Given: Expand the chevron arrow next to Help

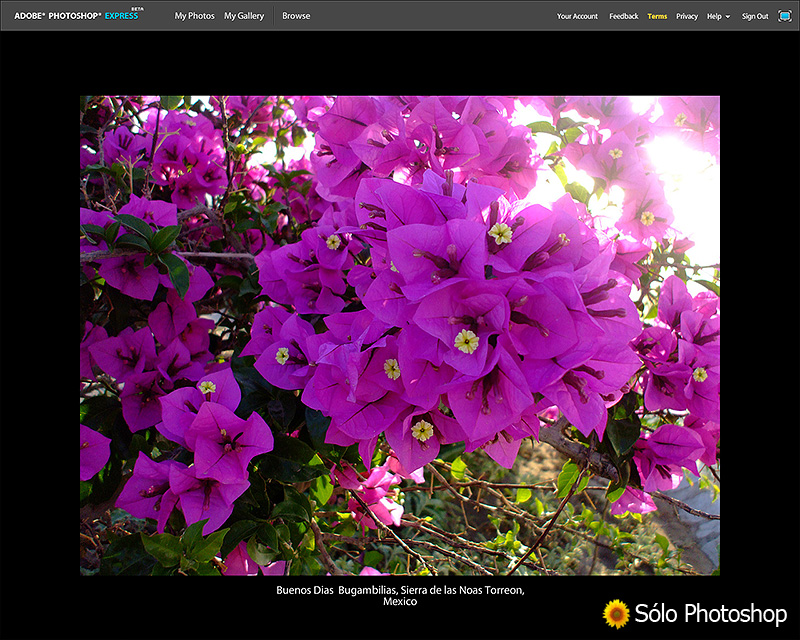Looking at the screenshot, I should (728, 16).
